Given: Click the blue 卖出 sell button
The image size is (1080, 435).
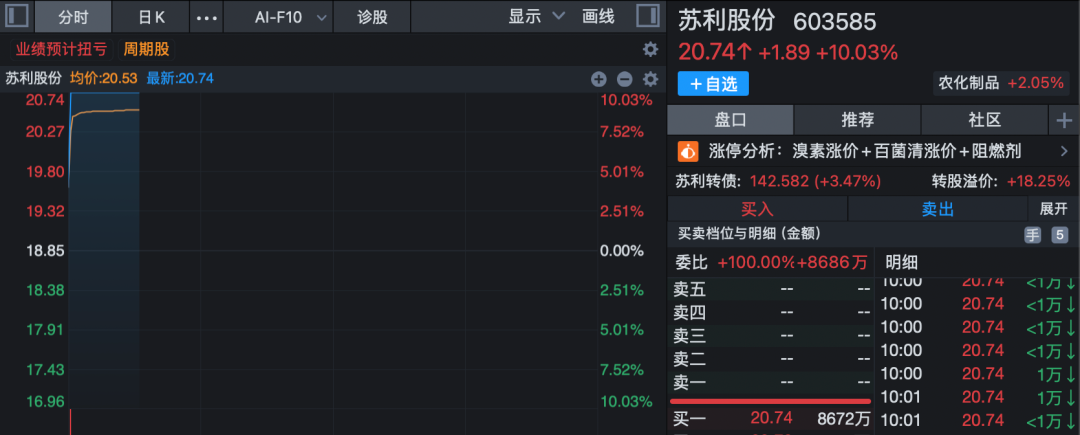Looking at the screenshot, I should [x=937, y=209].
